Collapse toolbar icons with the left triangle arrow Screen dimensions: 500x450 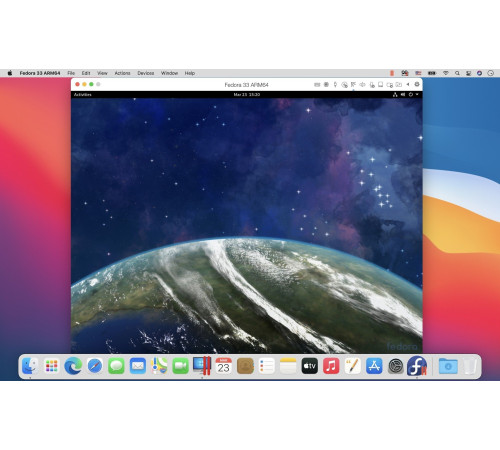click(408, 84)
